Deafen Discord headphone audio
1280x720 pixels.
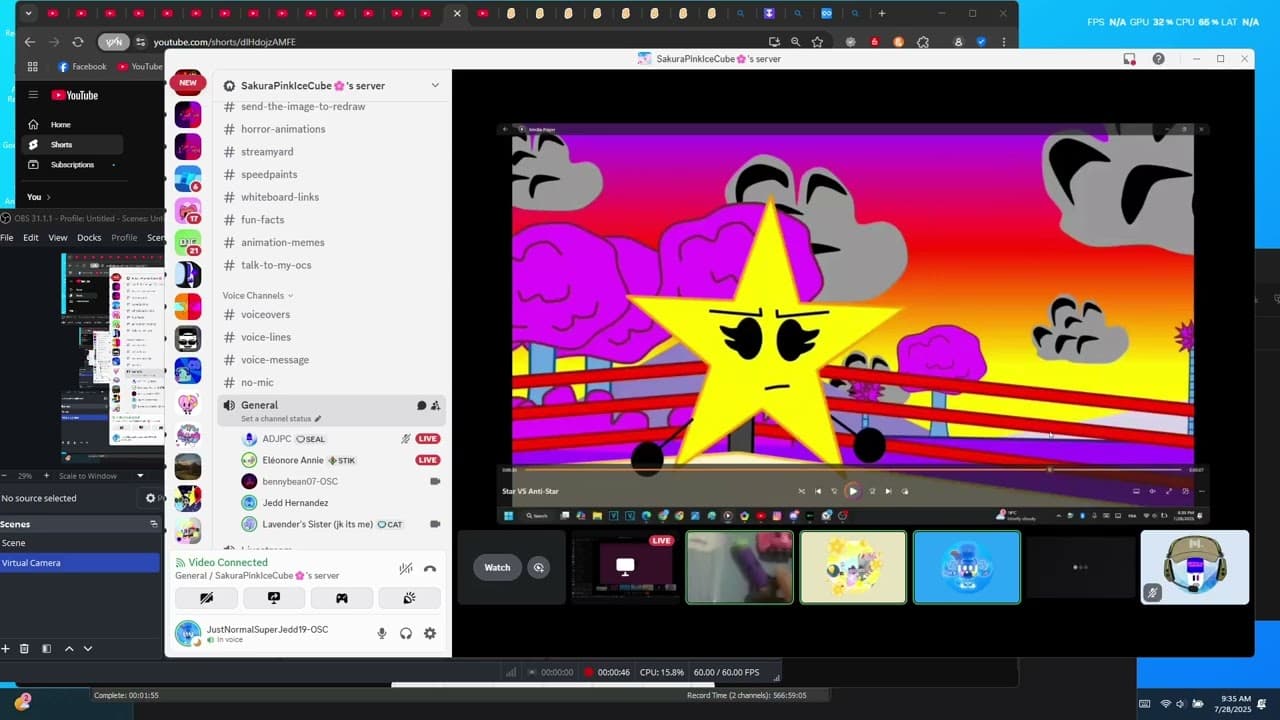point(406,633)
